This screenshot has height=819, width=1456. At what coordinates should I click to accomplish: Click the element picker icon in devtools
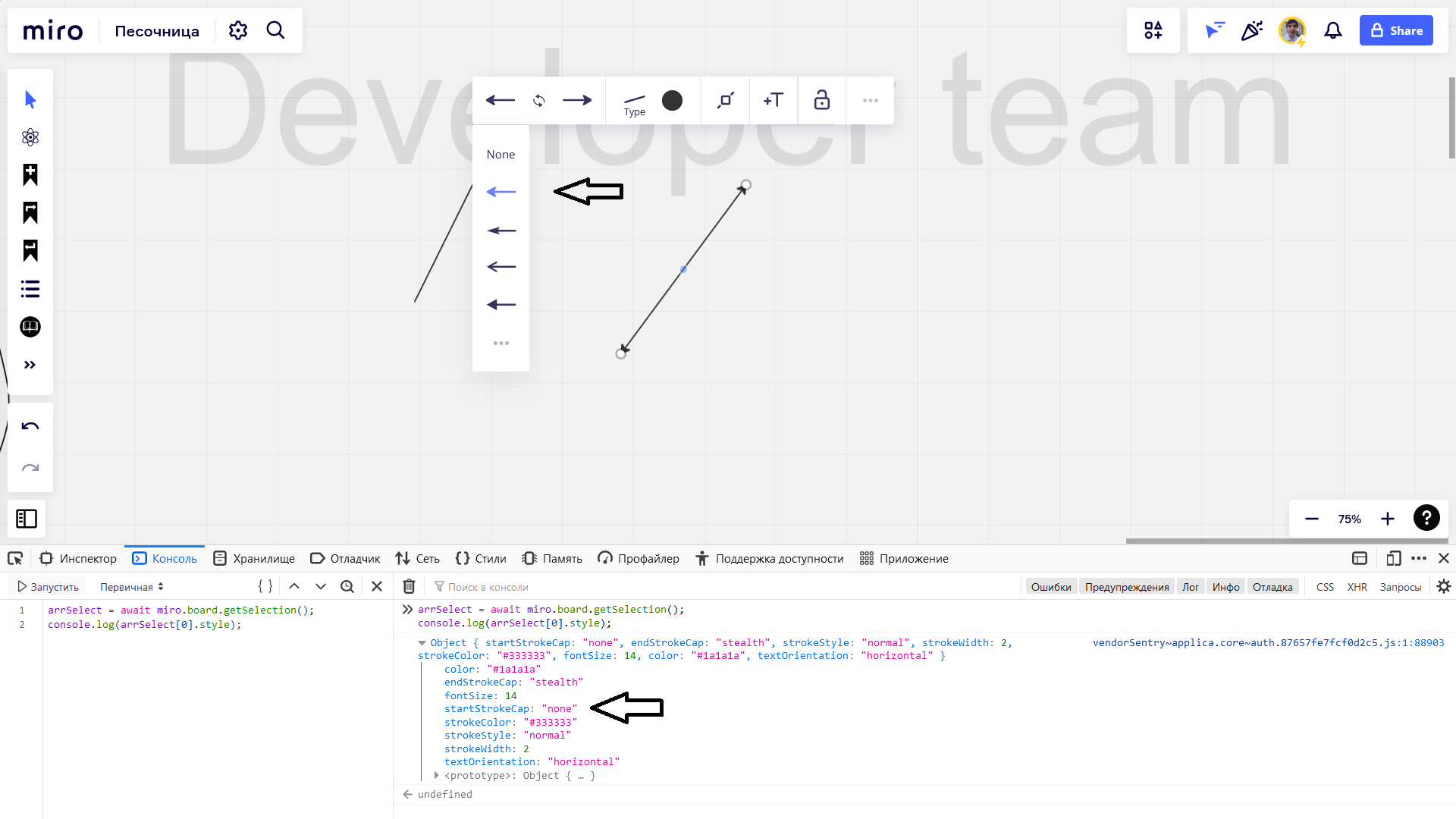pos(15,559)
